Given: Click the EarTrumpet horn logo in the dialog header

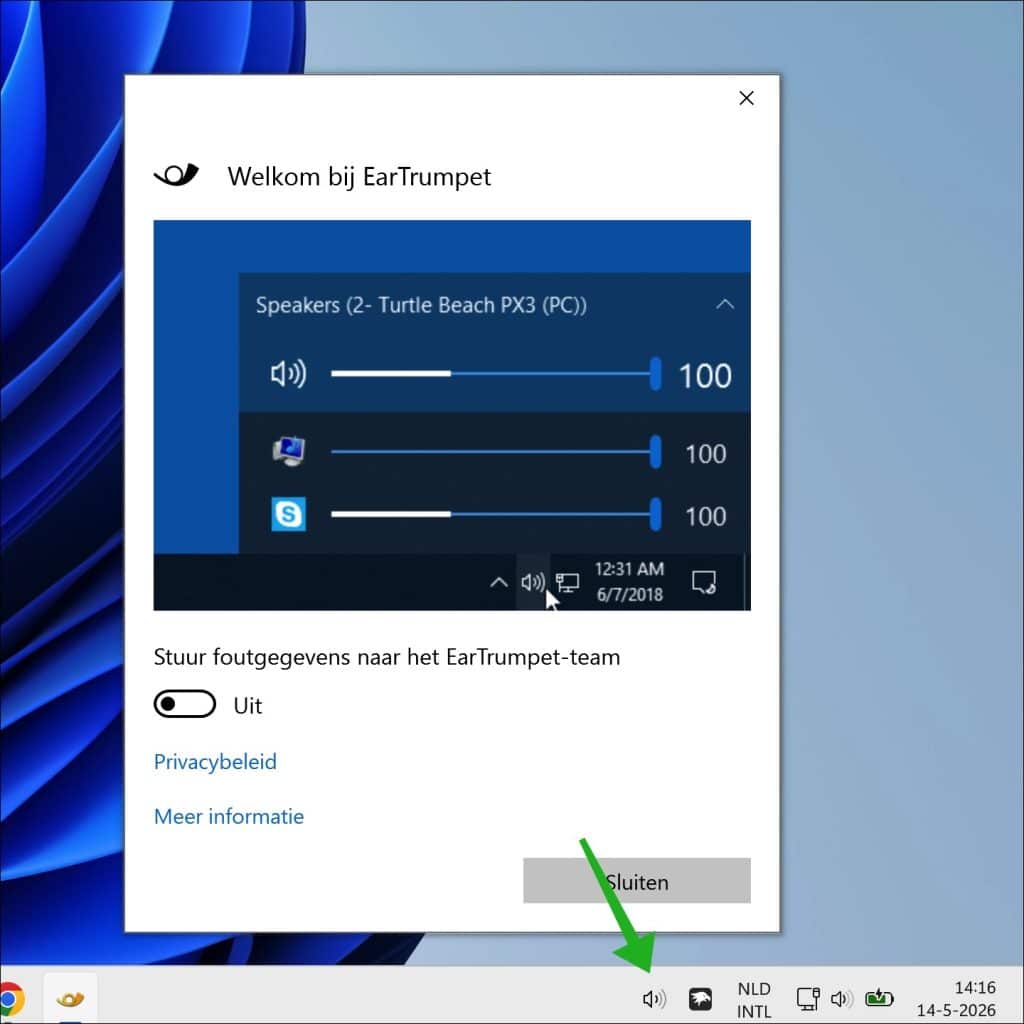Looking at the screenshot, I should (176, 174).
